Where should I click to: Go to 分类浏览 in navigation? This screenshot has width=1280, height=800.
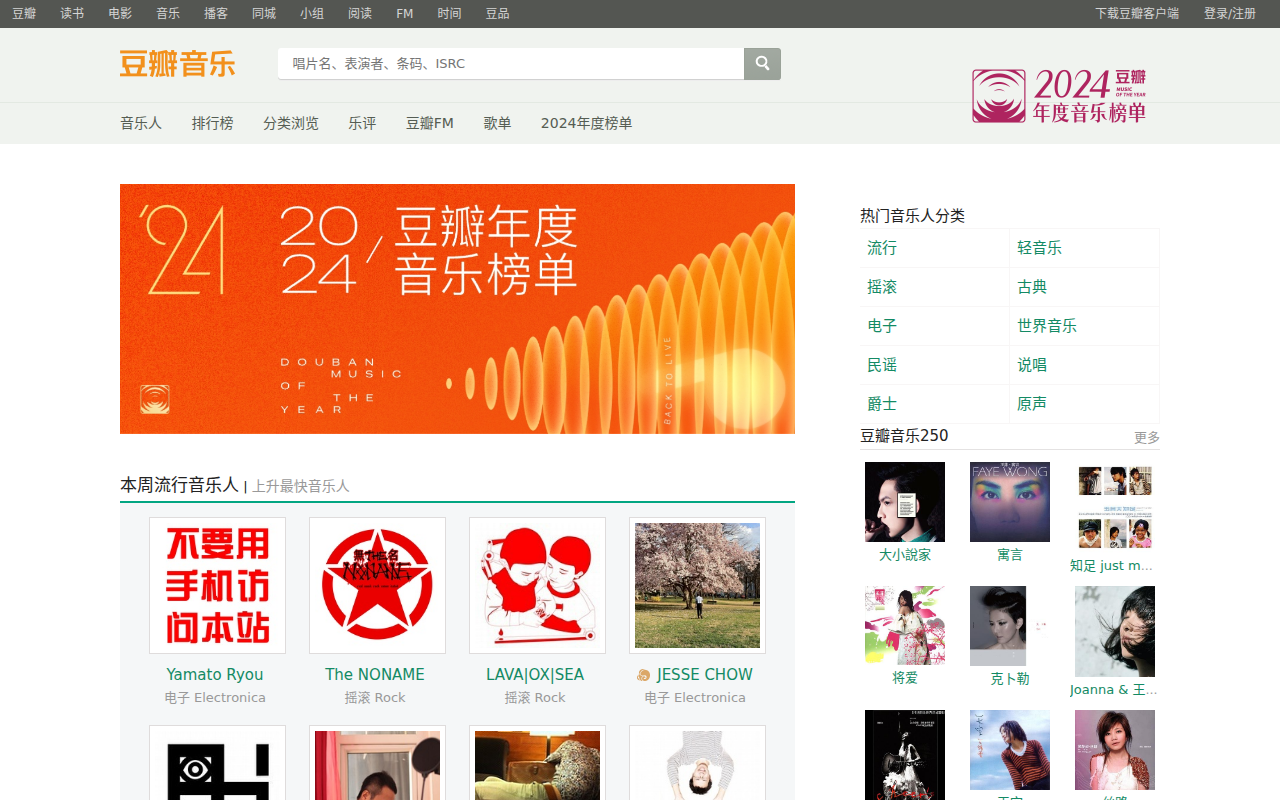(x=290, y=123)
